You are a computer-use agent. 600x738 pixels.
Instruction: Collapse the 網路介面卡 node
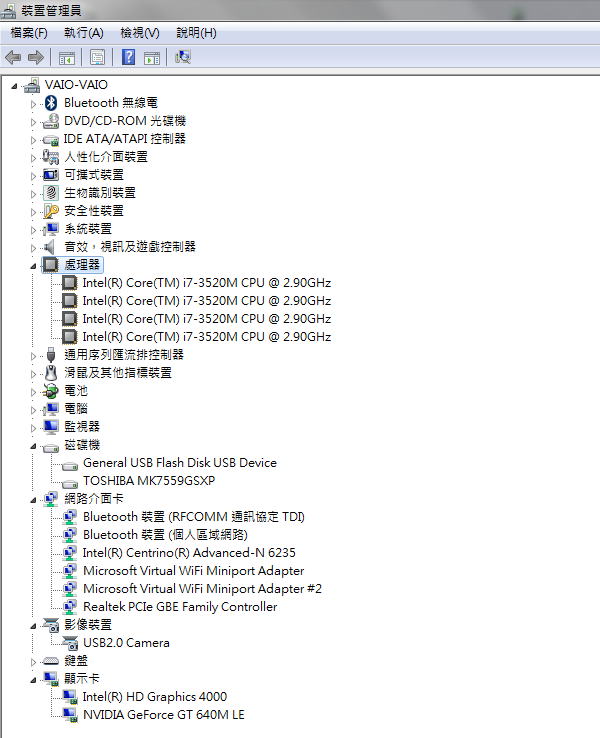coord(33,500)
